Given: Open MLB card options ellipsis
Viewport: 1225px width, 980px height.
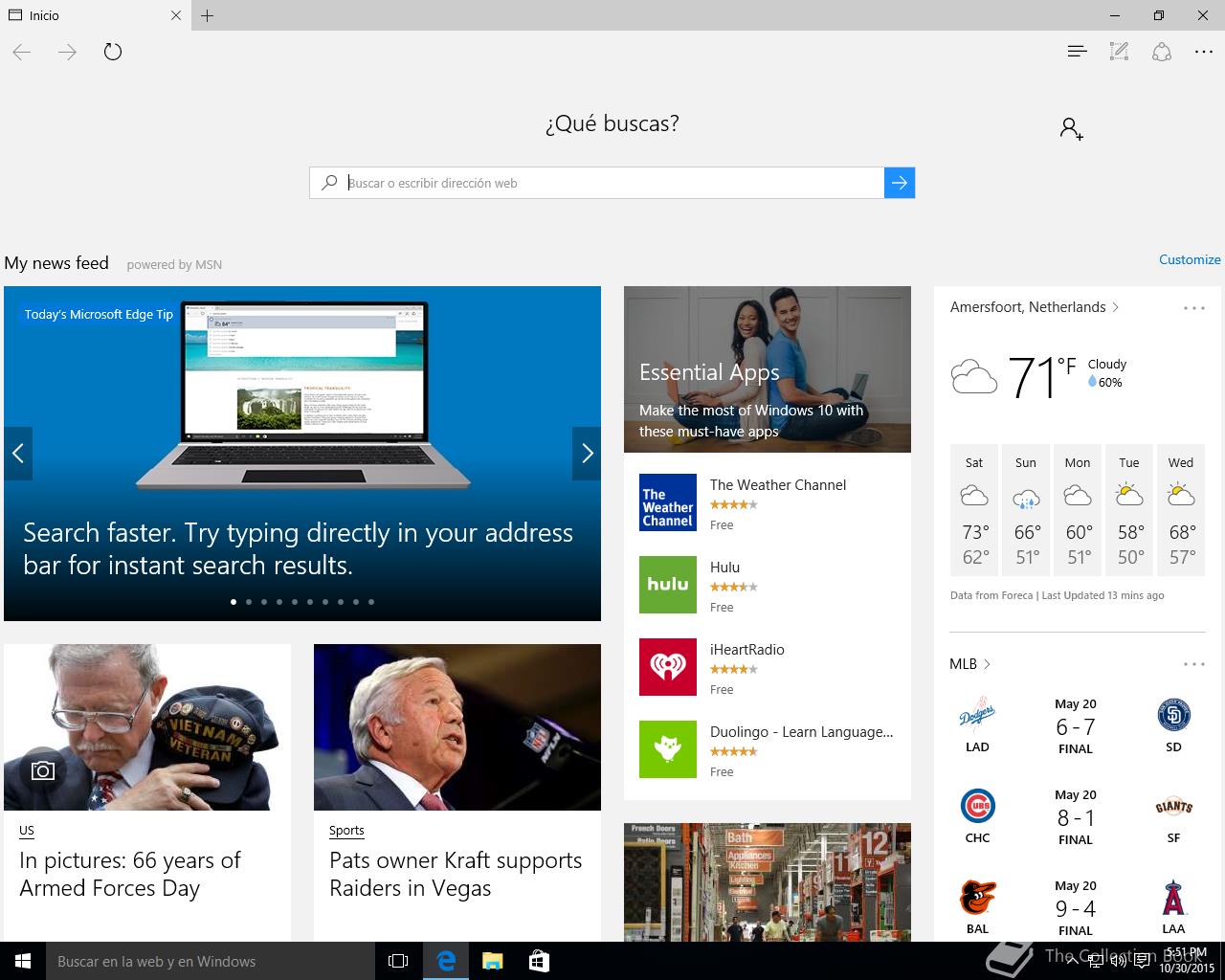Looking at the screenshot, I should pos(1193,664).
